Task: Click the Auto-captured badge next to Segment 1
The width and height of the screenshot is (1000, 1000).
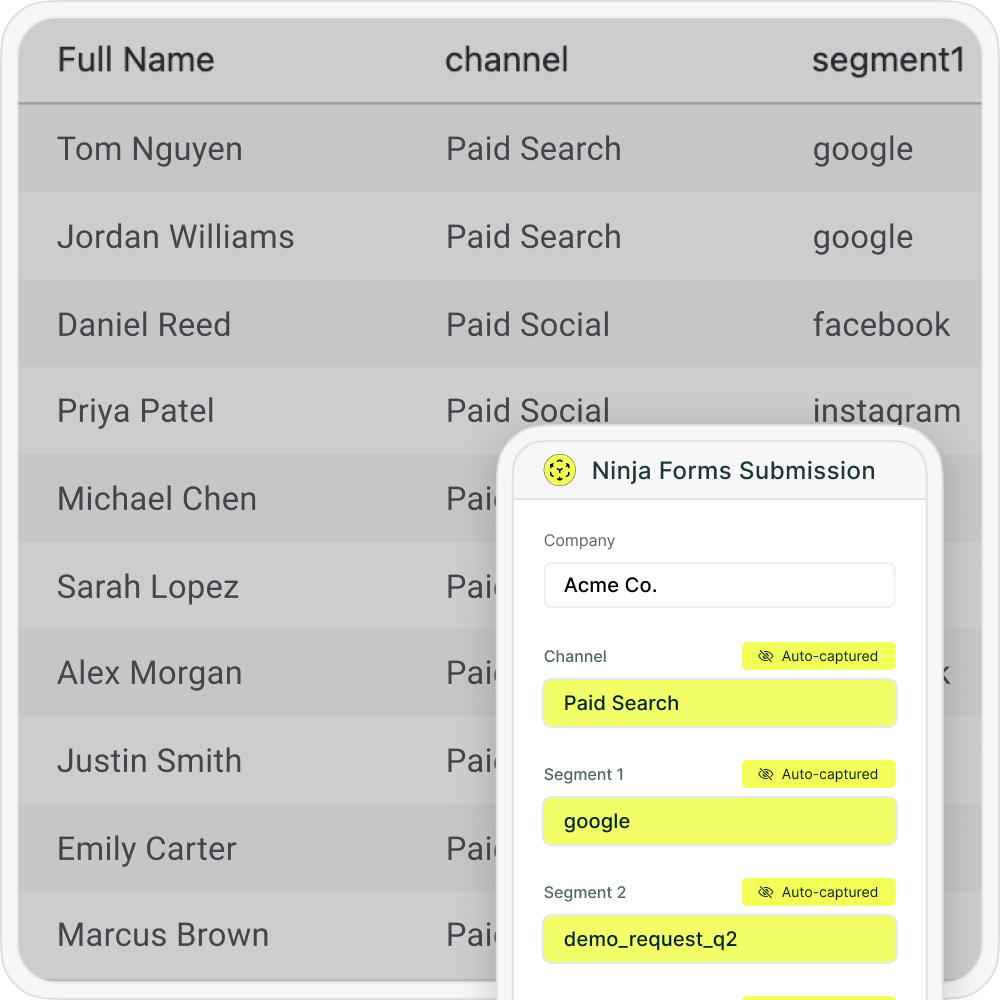Action: point(818,774)
